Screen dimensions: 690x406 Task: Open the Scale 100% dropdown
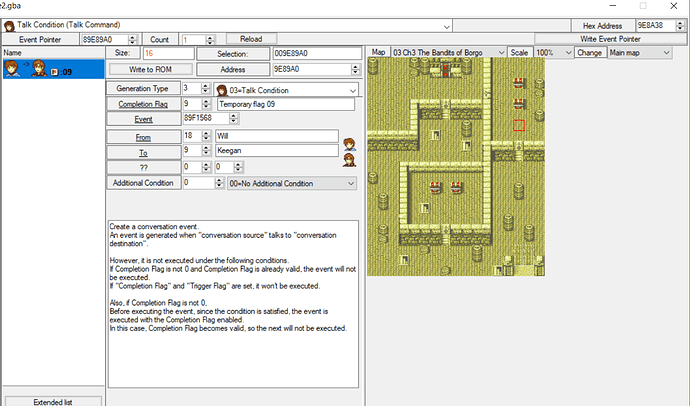(x=568, y=53)
